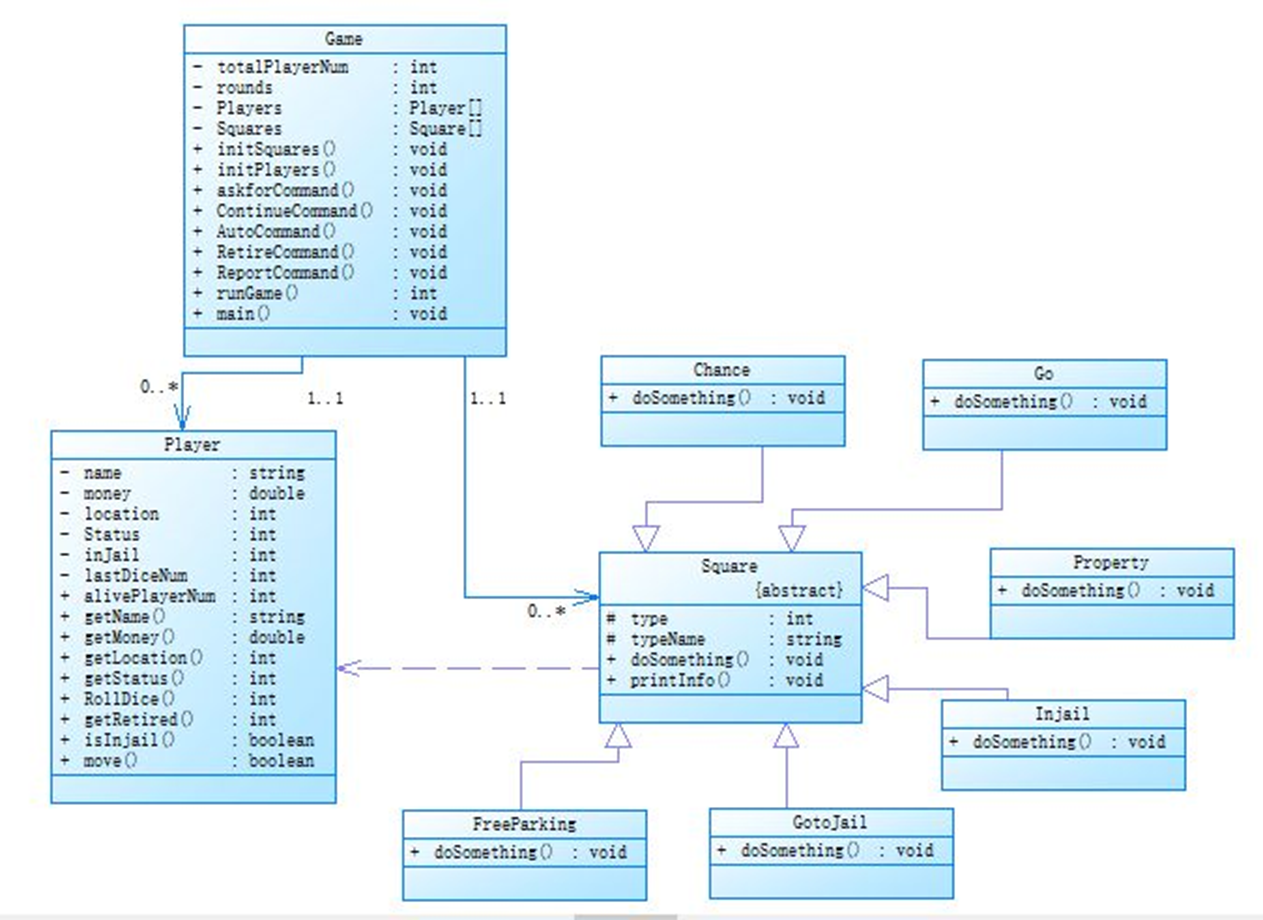
Task: Click the Player[] type in Game
Action: (446, 108)
